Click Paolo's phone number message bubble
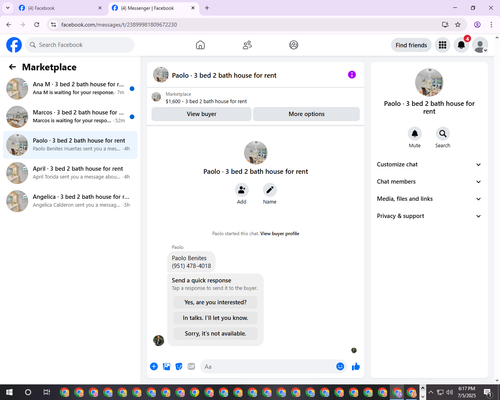 191,262
